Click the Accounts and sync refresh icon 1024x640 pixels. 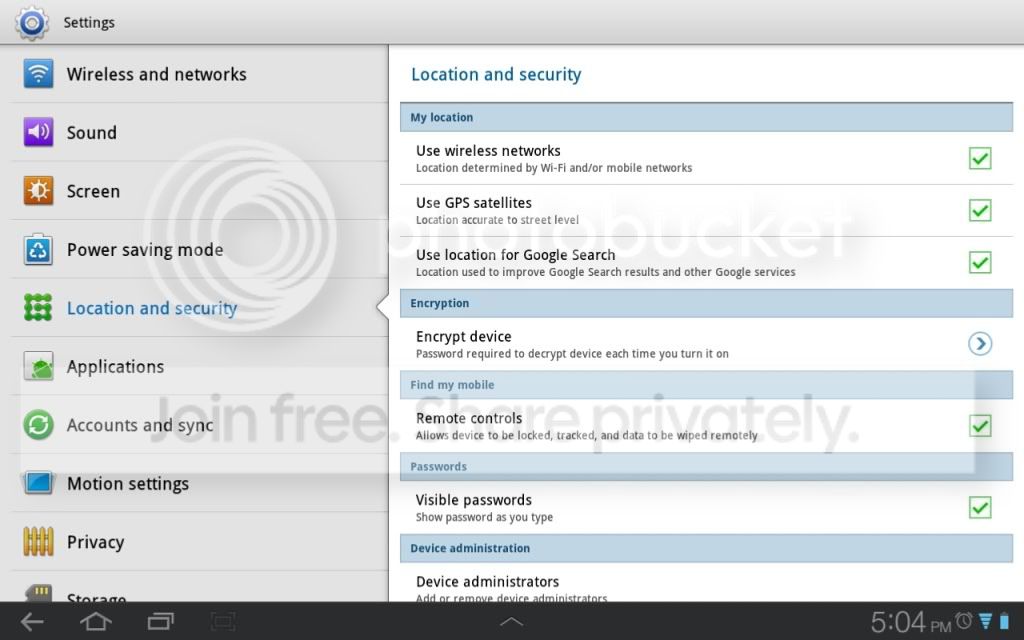37,425
